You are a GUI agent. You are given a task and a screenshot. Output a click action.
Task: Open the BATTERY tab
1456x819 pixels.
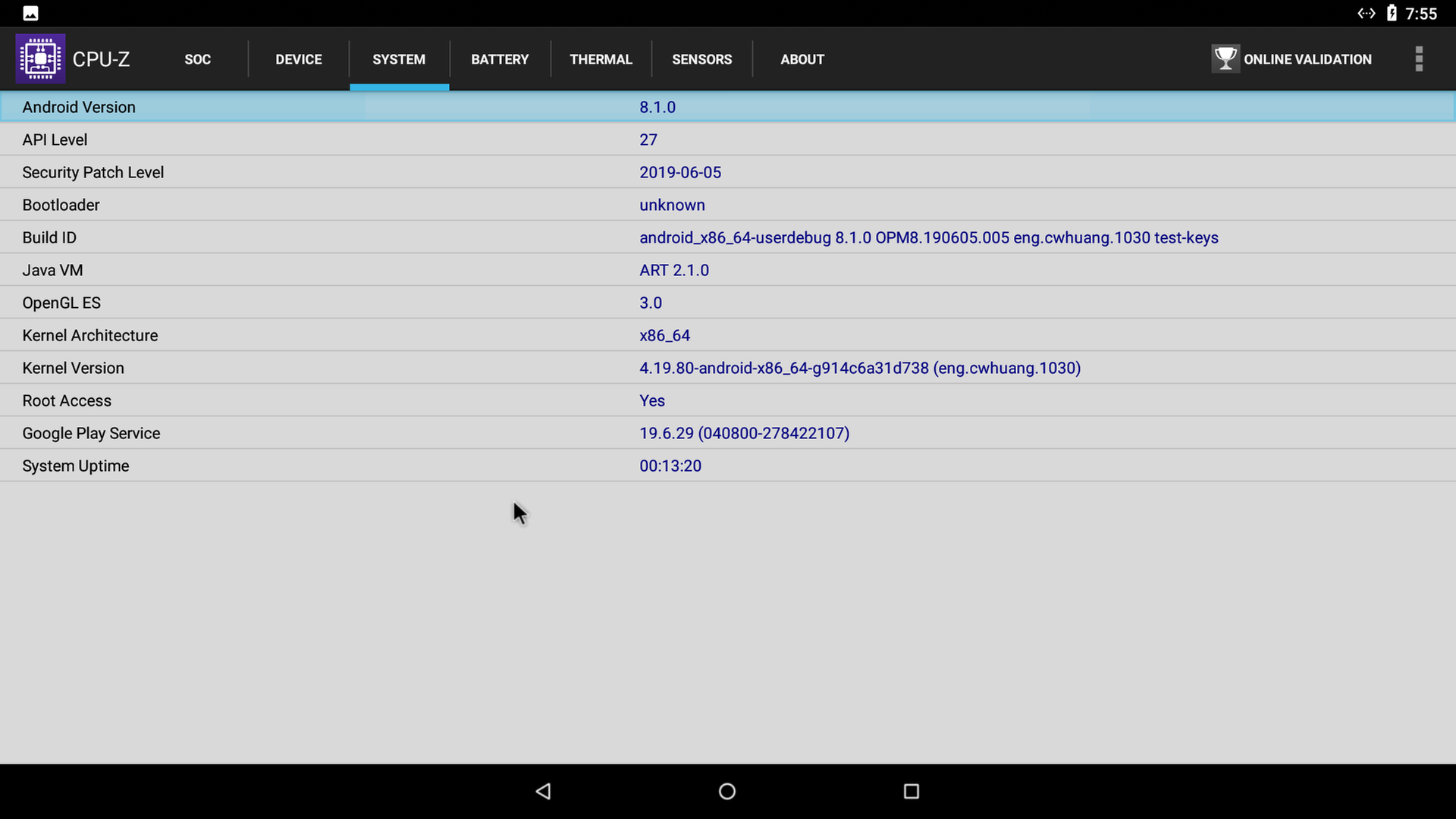click(x=500, y=59)
